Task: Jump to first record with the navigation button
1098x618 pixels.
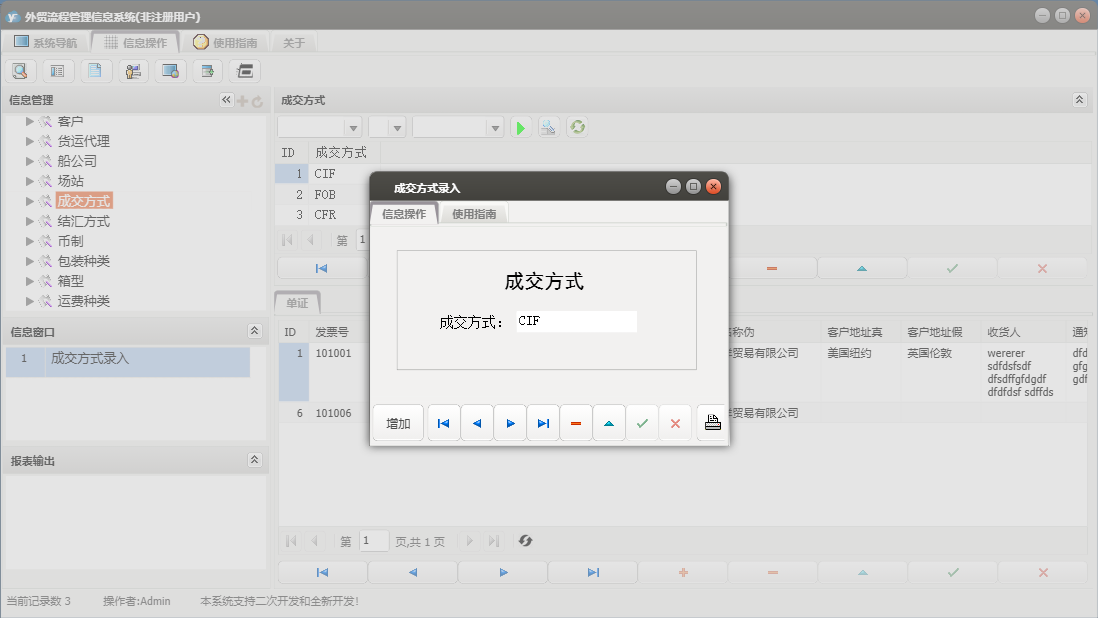Action: (x=443, y=422)
